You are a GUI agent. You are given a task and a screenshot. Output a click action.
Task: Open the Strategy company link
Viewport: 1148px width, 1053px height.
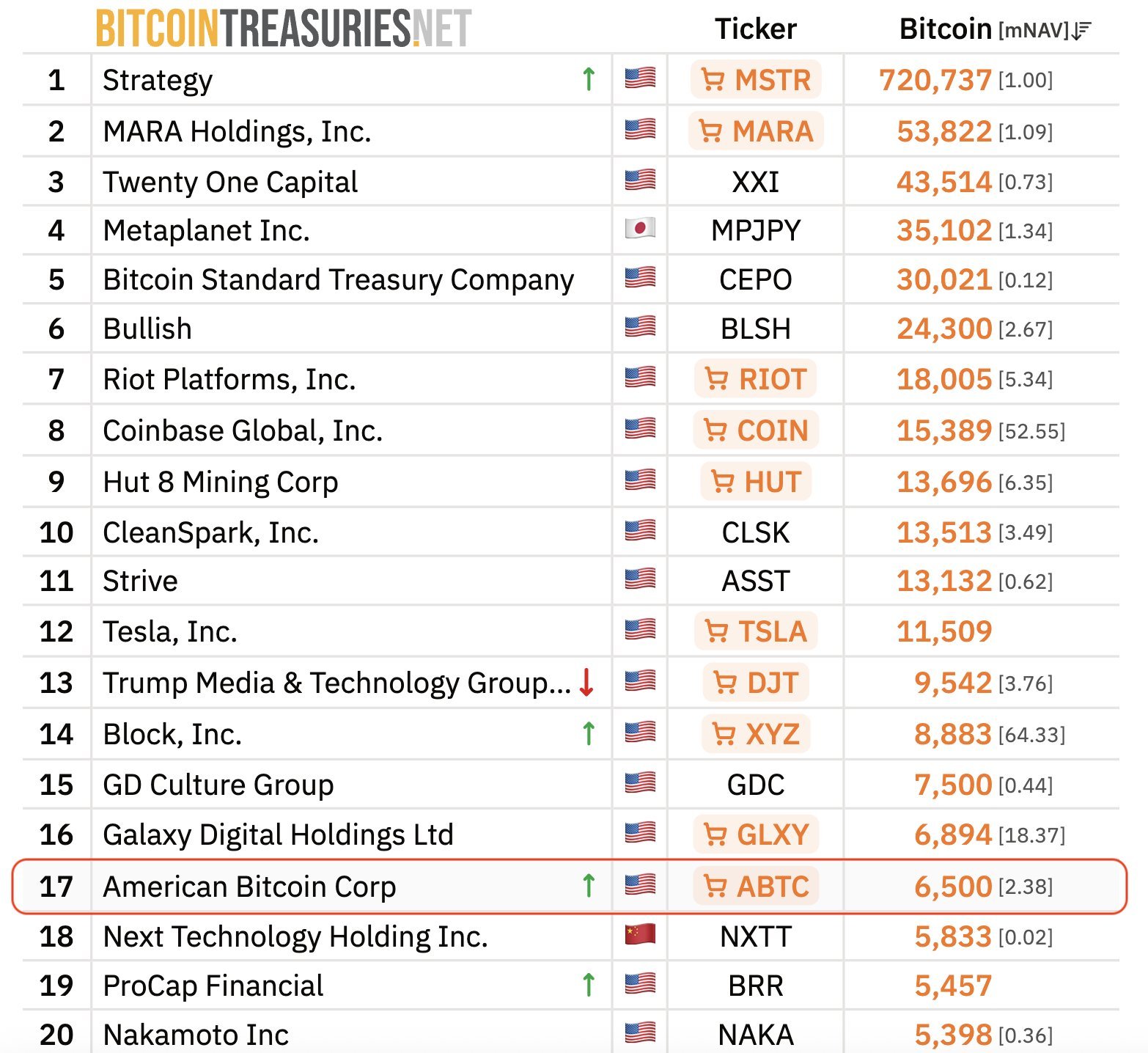coord(158,80)
